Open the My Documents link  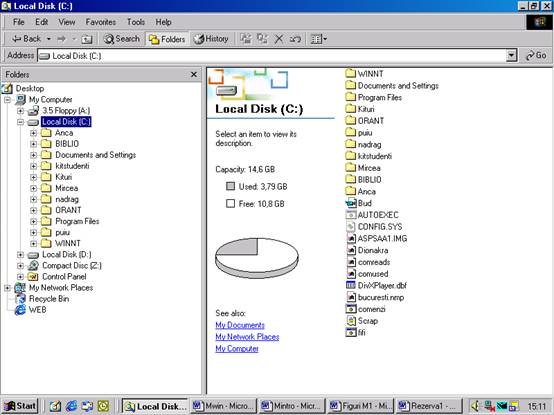[x=240, y=325]
